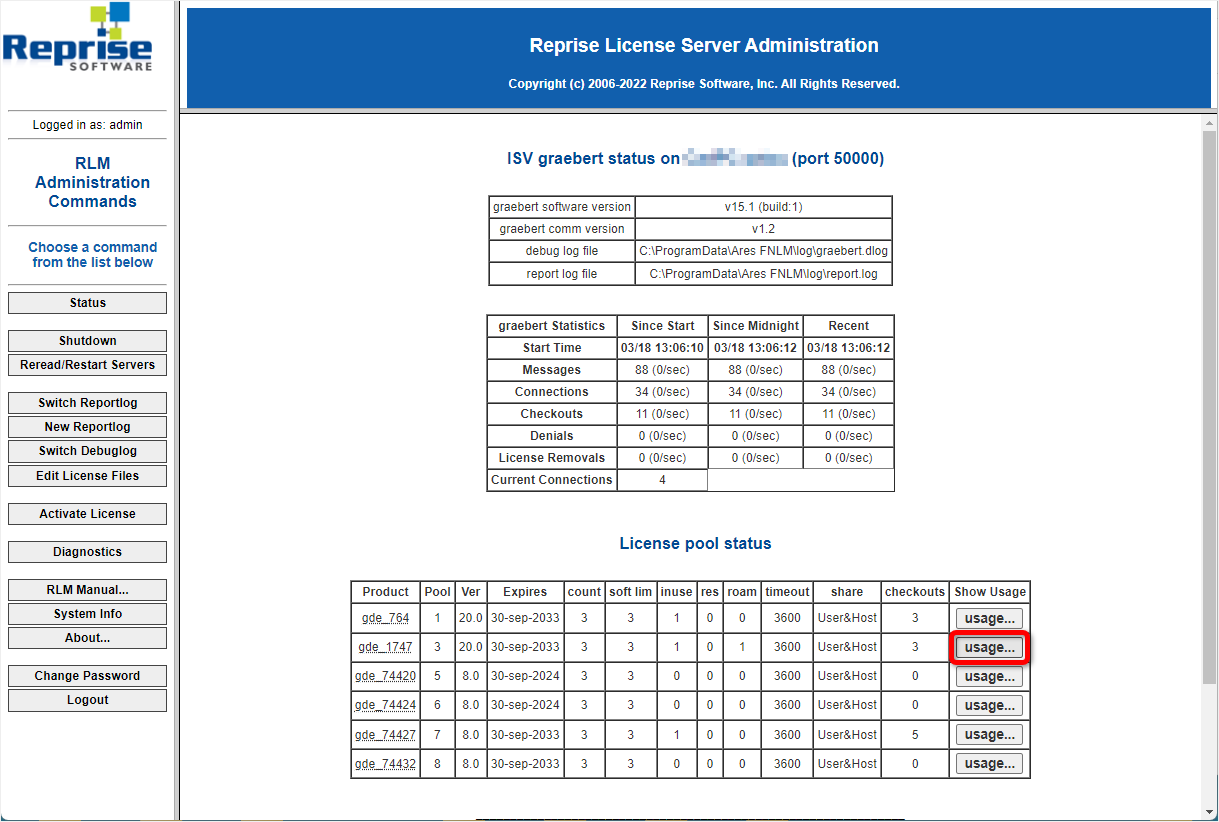
Task: Open the About dialog
Action: pyautogui.click(x=88, y=638)
